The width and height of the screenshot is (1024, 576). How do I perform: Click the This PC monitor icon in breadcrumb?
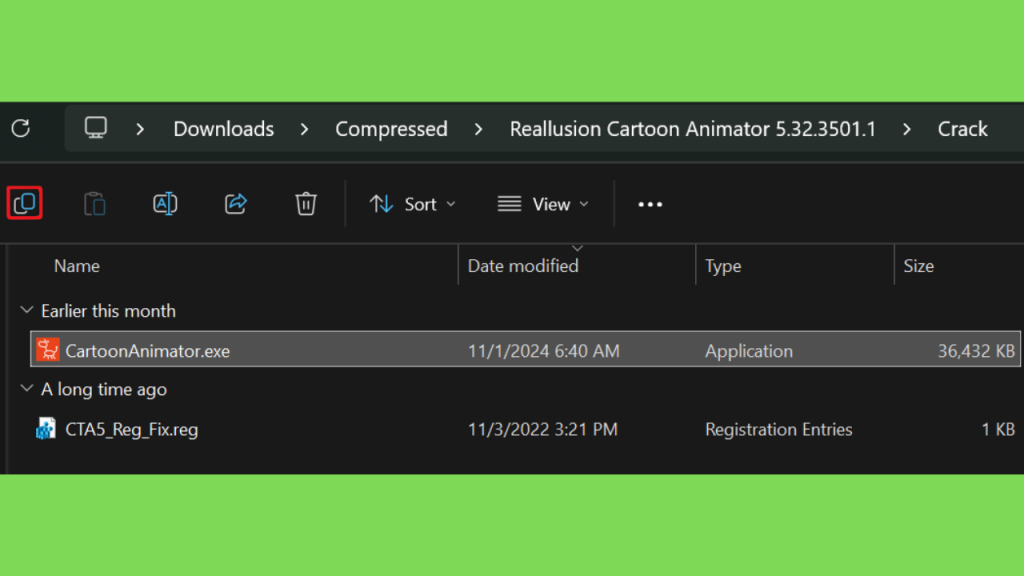pos(95,128)
